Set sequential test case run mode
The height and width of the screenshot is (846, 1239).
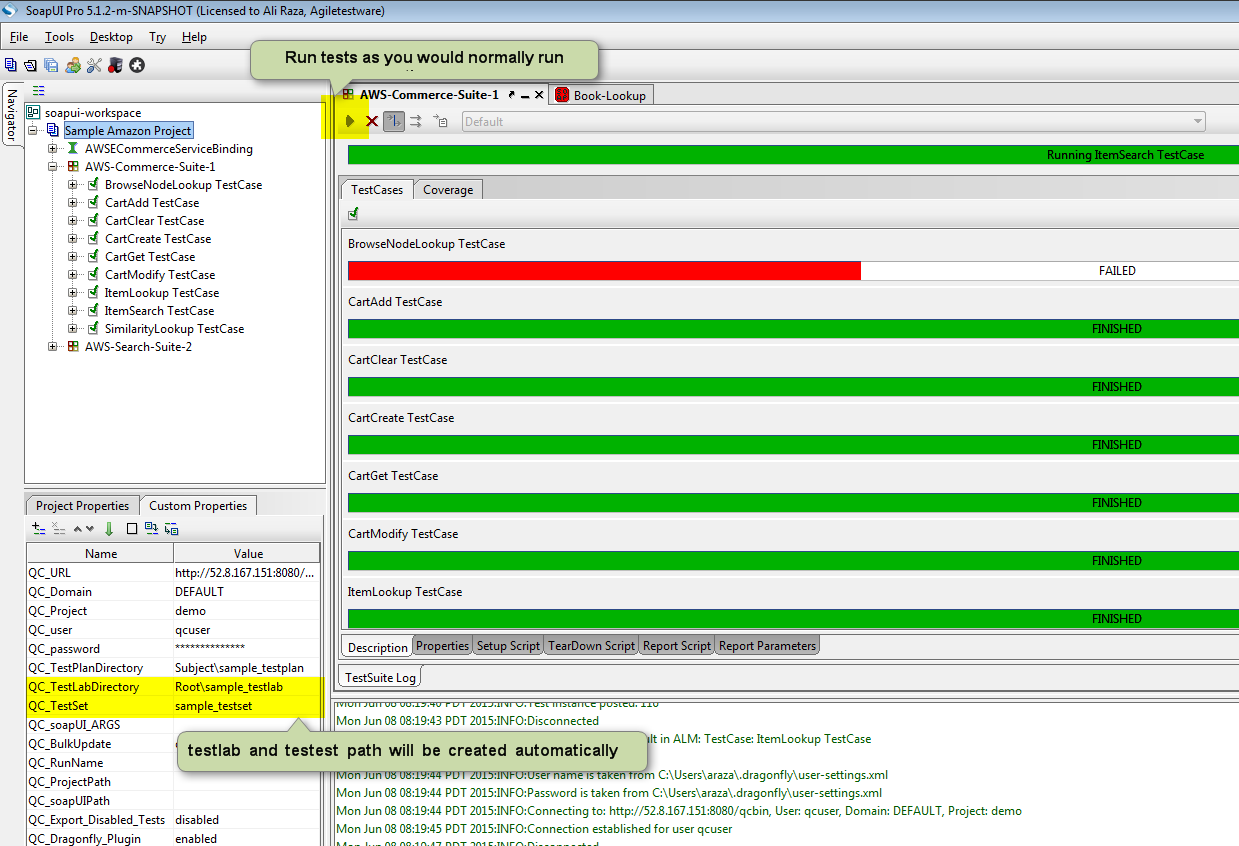pyautogui.click(x=392, y=121)
